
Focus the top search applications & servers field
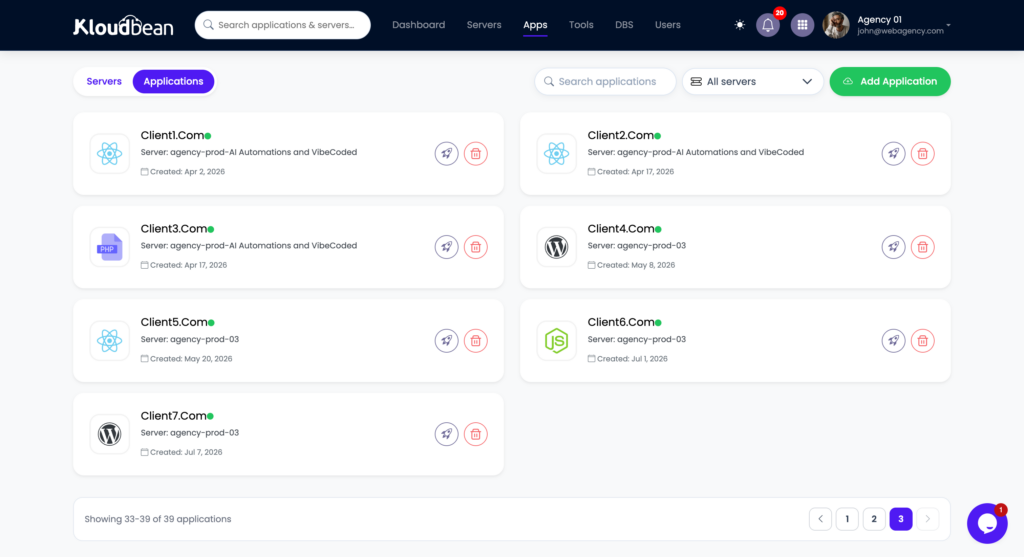pyautogui.click(x=283, y=25)
